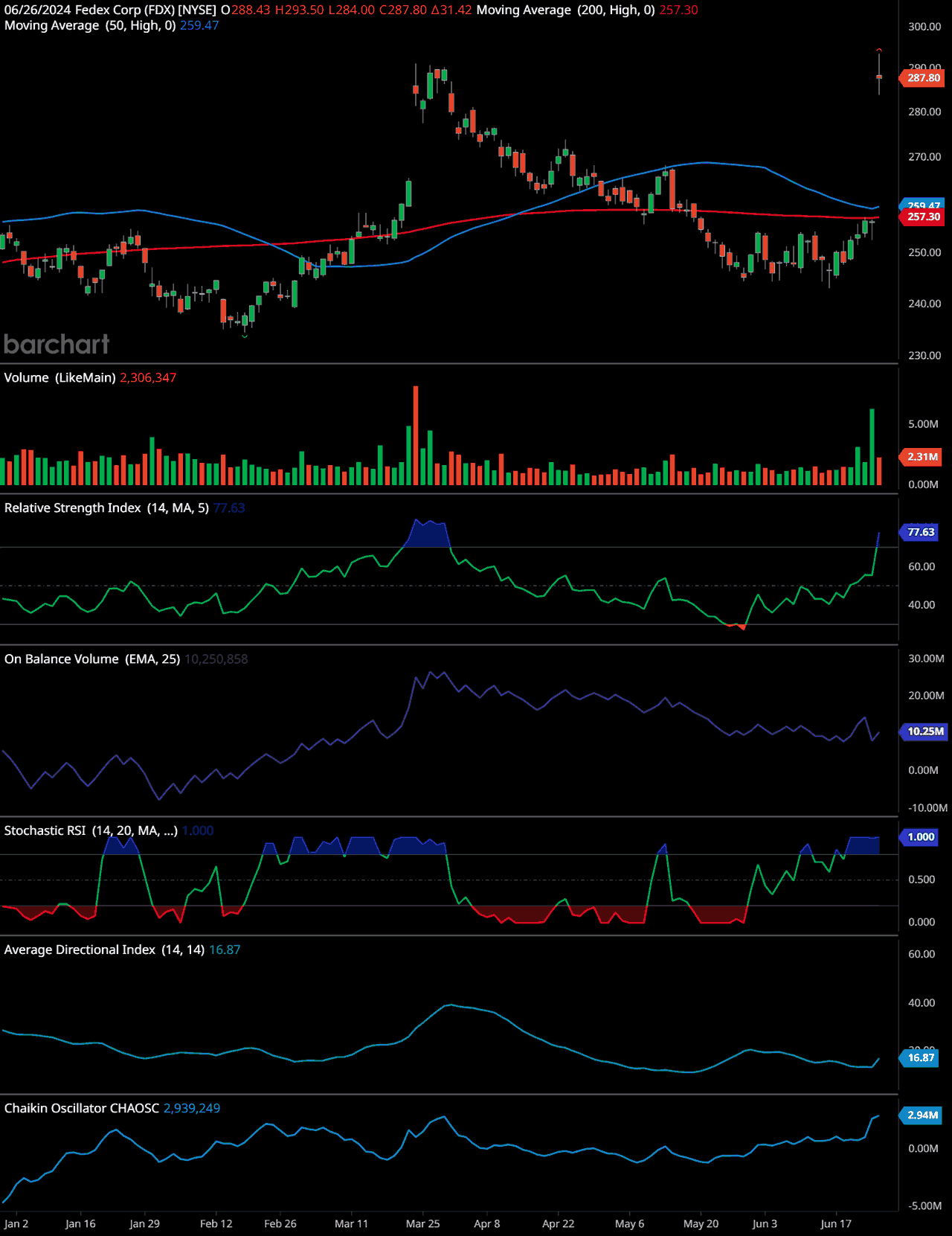Viewport: 952px width, 1236px height.
Task: Click the 2,939,249 Chaikin value text
Action: [x=192, y=1108]
